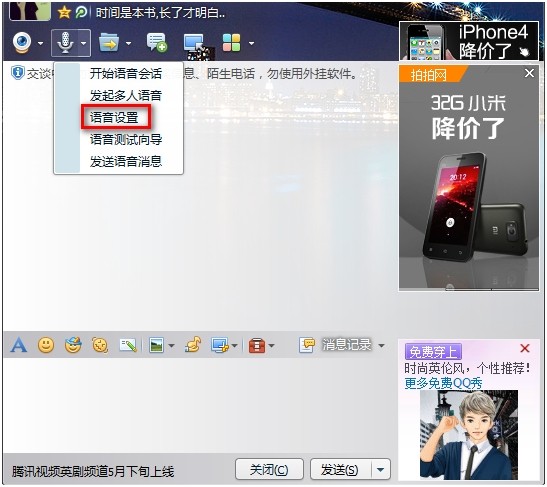Viewport: 547px width, 487px height.
Task: Expand the send picture dropdown arrow
Action: pos(171,346)
